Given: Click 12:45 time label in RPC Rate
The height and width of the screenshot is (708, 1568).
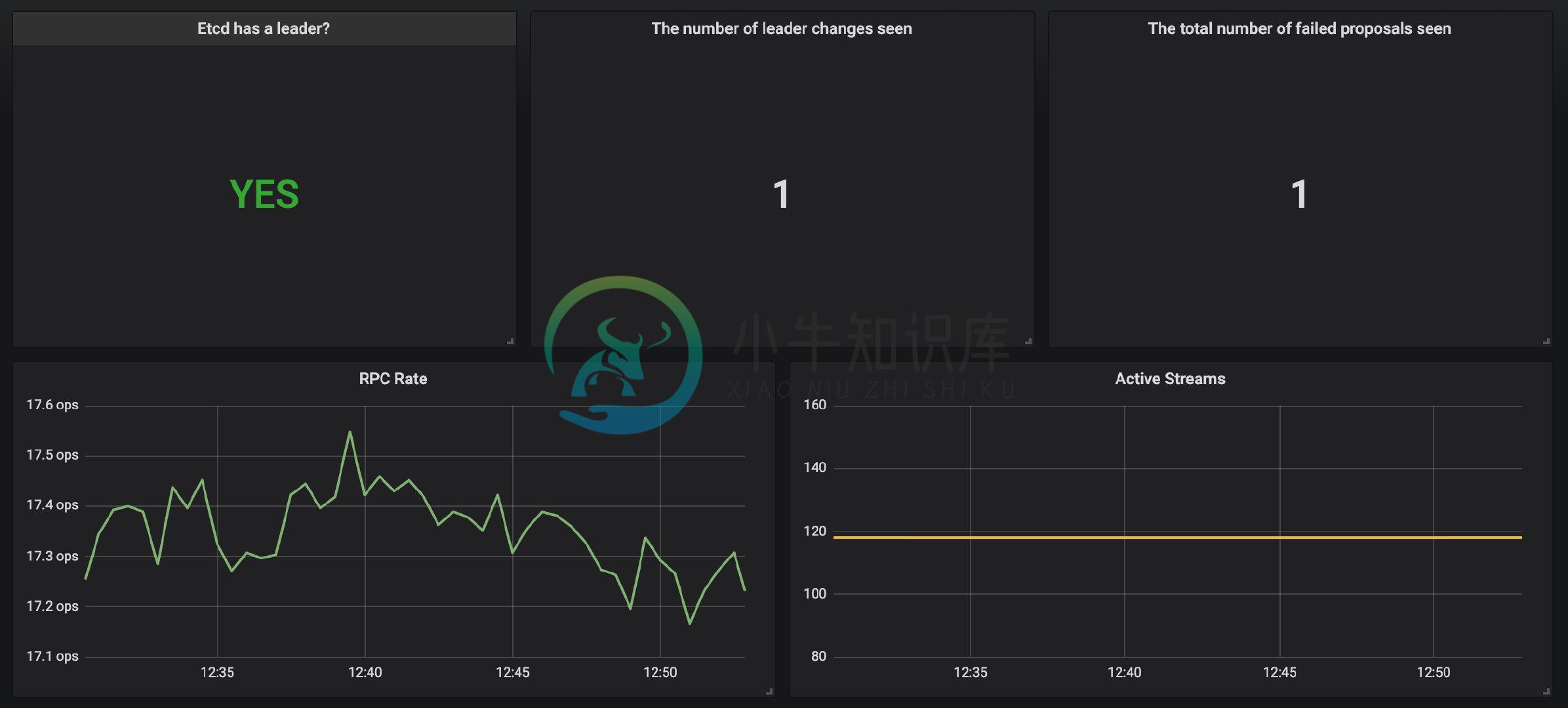Looking at the screenshot, I should click(x=512, y=673).
